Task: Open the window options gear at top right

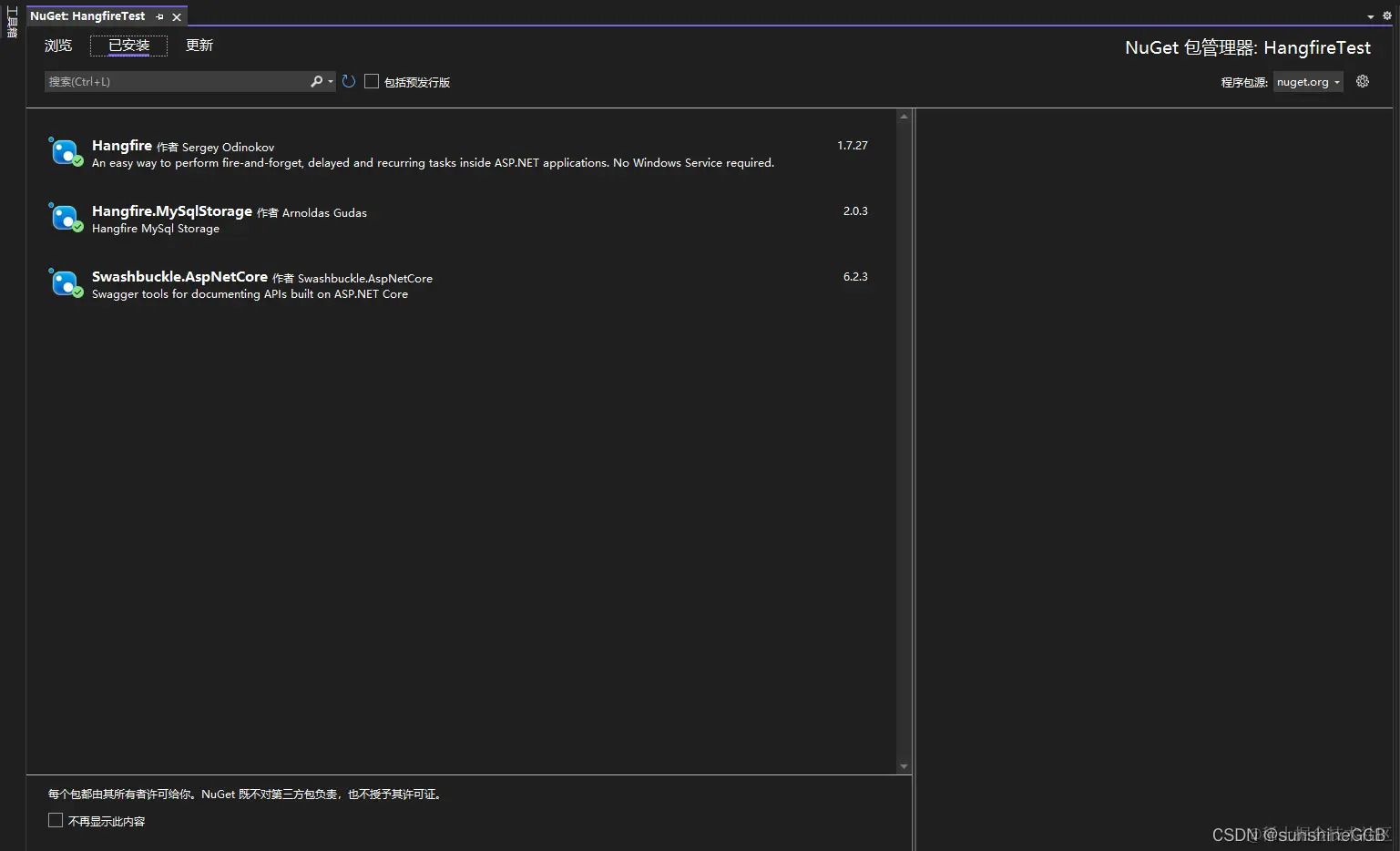Action: click(x=1387, y=15)
